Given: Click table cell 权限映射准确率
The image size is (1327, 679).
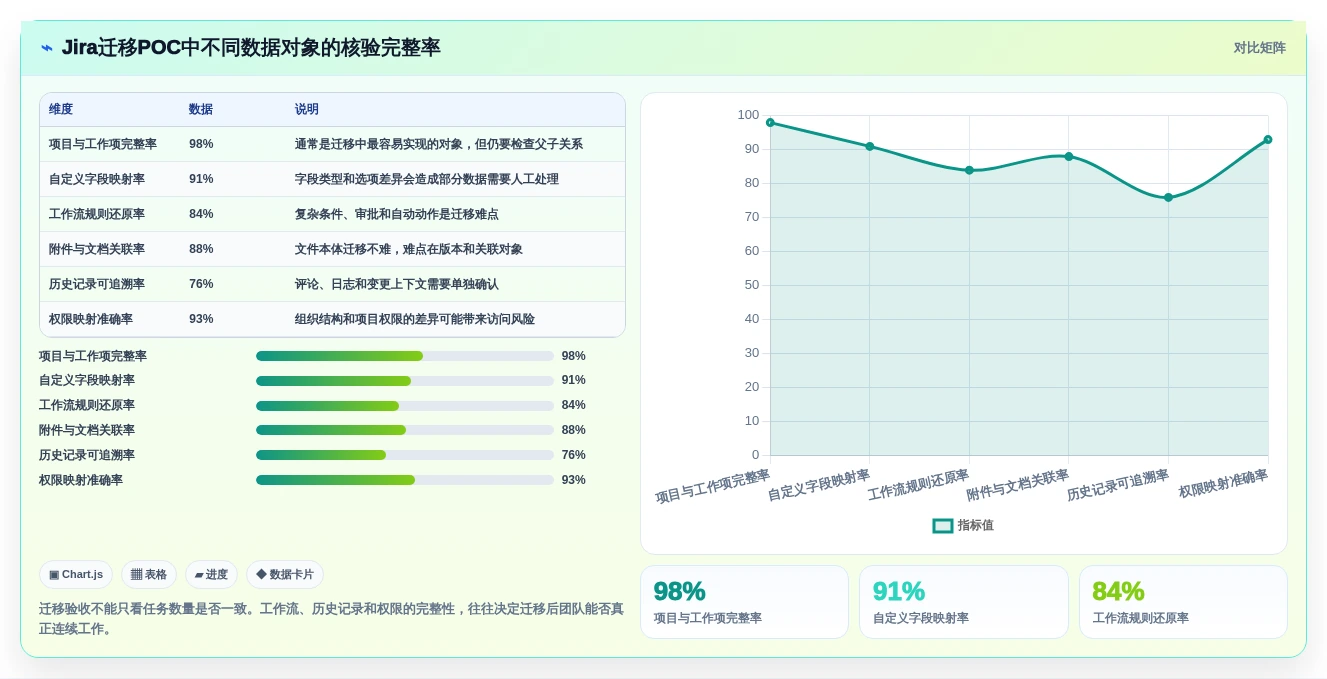Looking at the screenshot, I should point(91,319).
